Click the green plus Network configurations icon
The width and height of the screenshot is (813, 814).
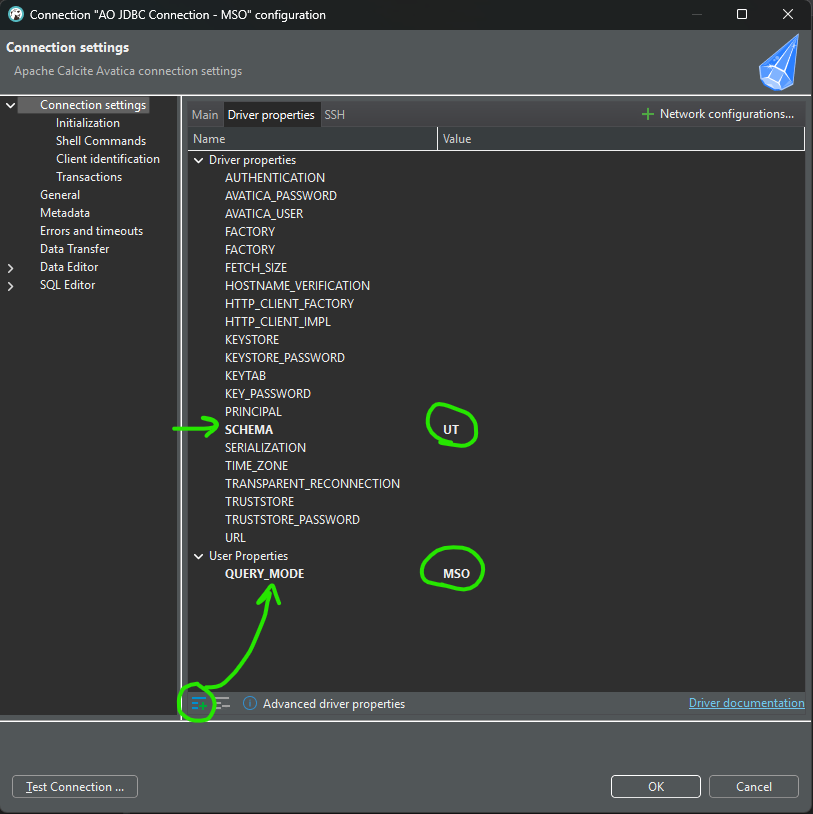tap(648, 115)
